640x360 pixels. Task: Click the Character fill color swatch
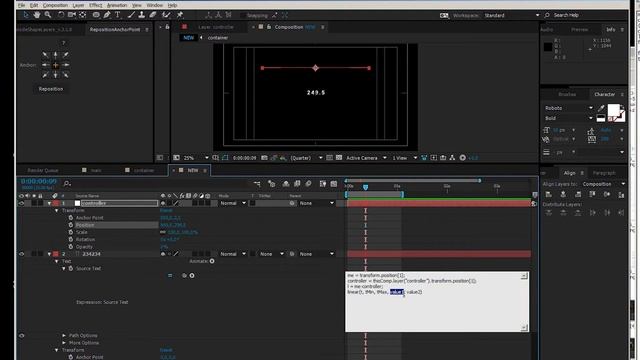(x=613, y=110)
